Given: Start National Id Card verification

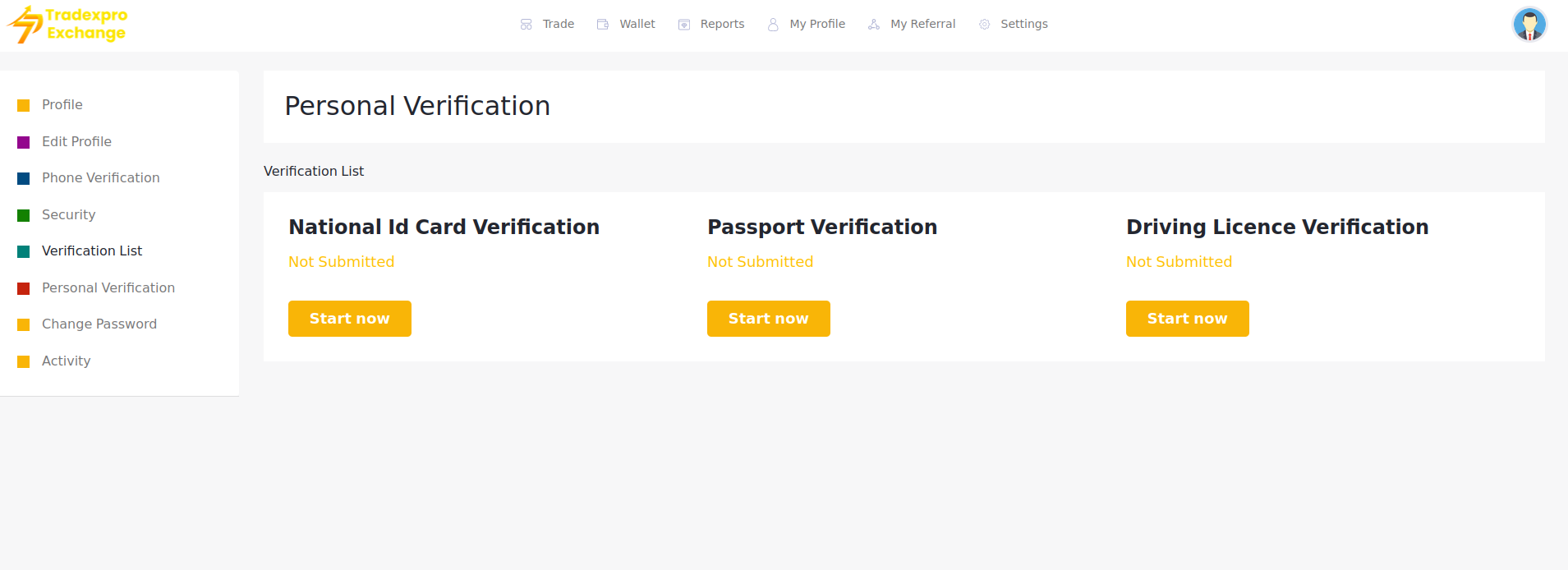Looking at the screenshot, I should tap(350, 319).
